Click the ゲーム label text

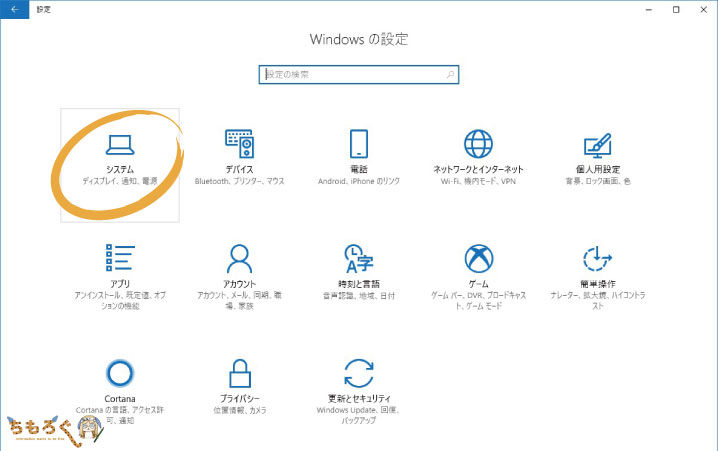pos(479,284)
